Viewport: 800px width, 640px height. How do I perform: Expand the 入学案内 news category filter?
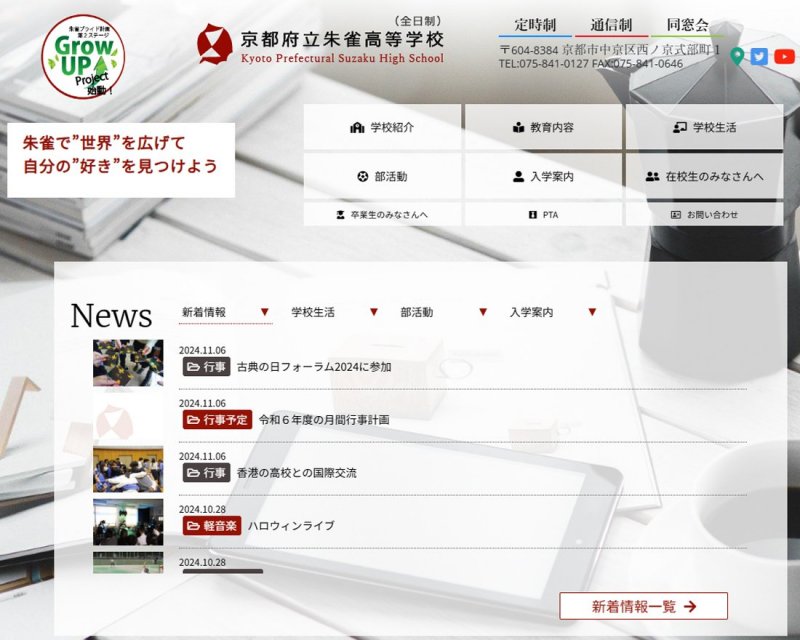[552, 312]
